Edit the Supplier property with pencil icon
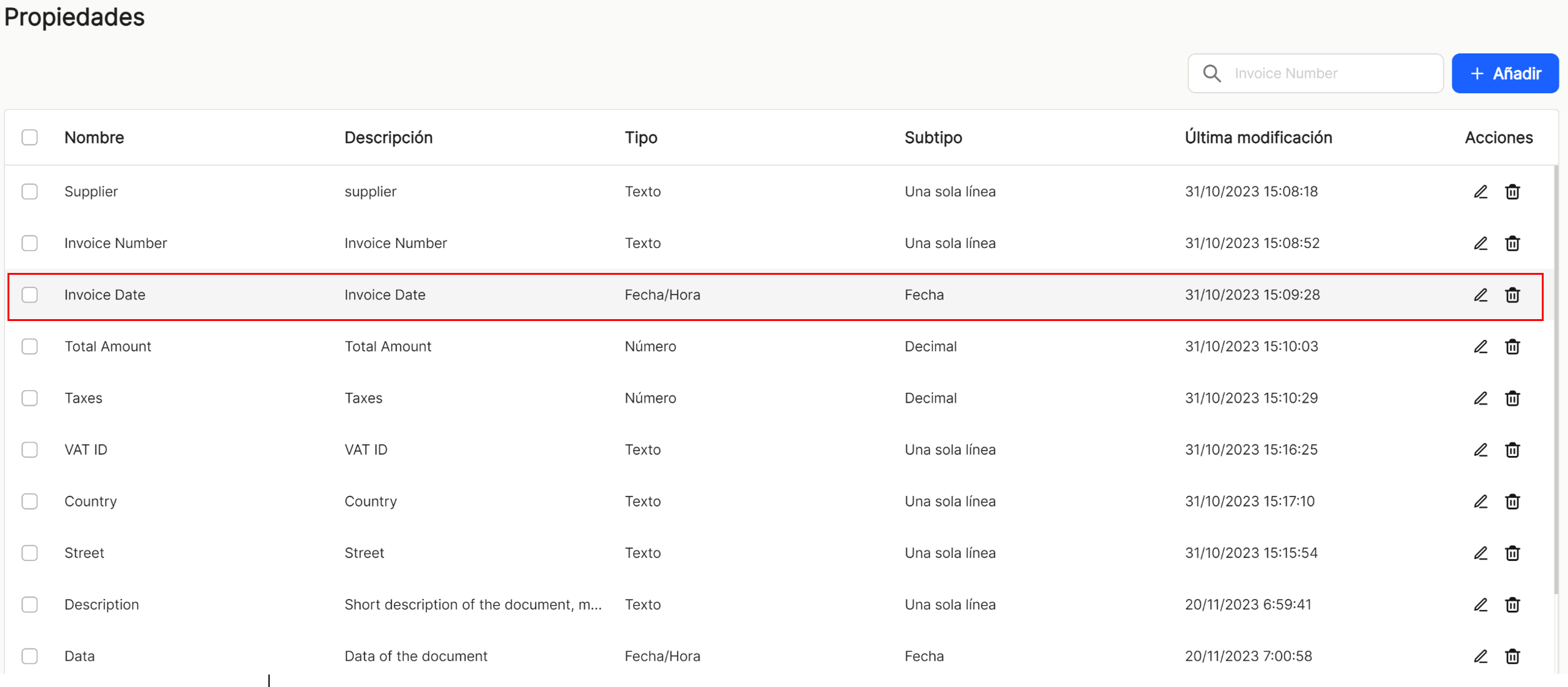 click(x=1481, y=192)
